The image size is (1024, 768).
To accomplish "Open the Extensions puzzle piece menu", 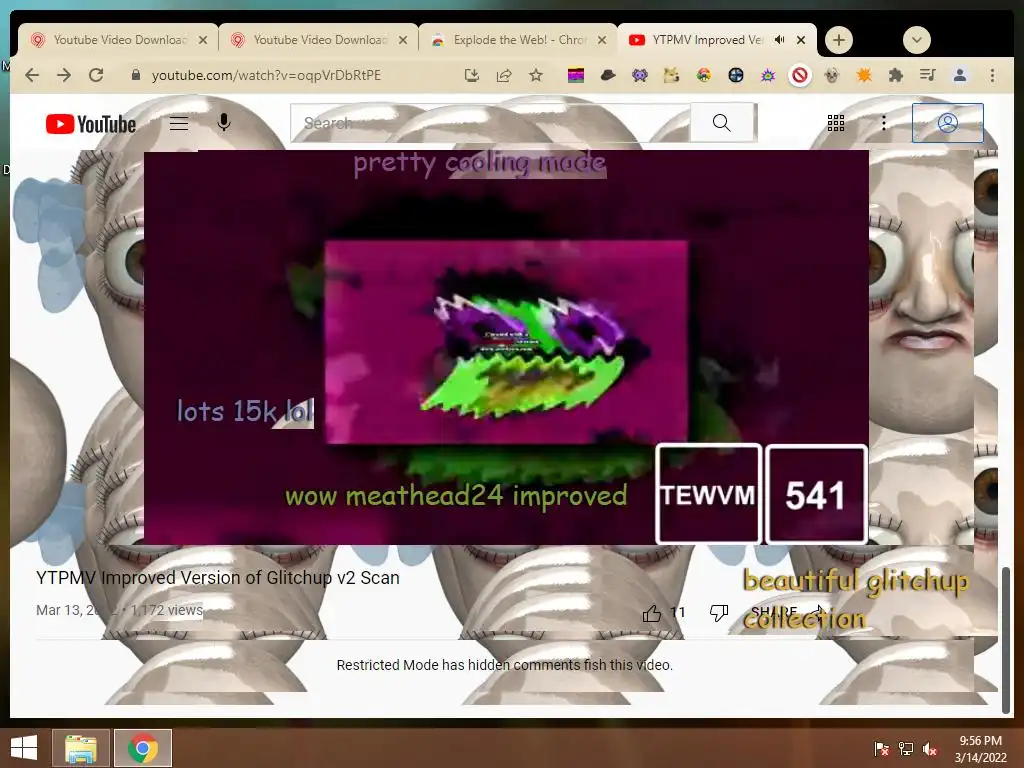I will point(896,76).
